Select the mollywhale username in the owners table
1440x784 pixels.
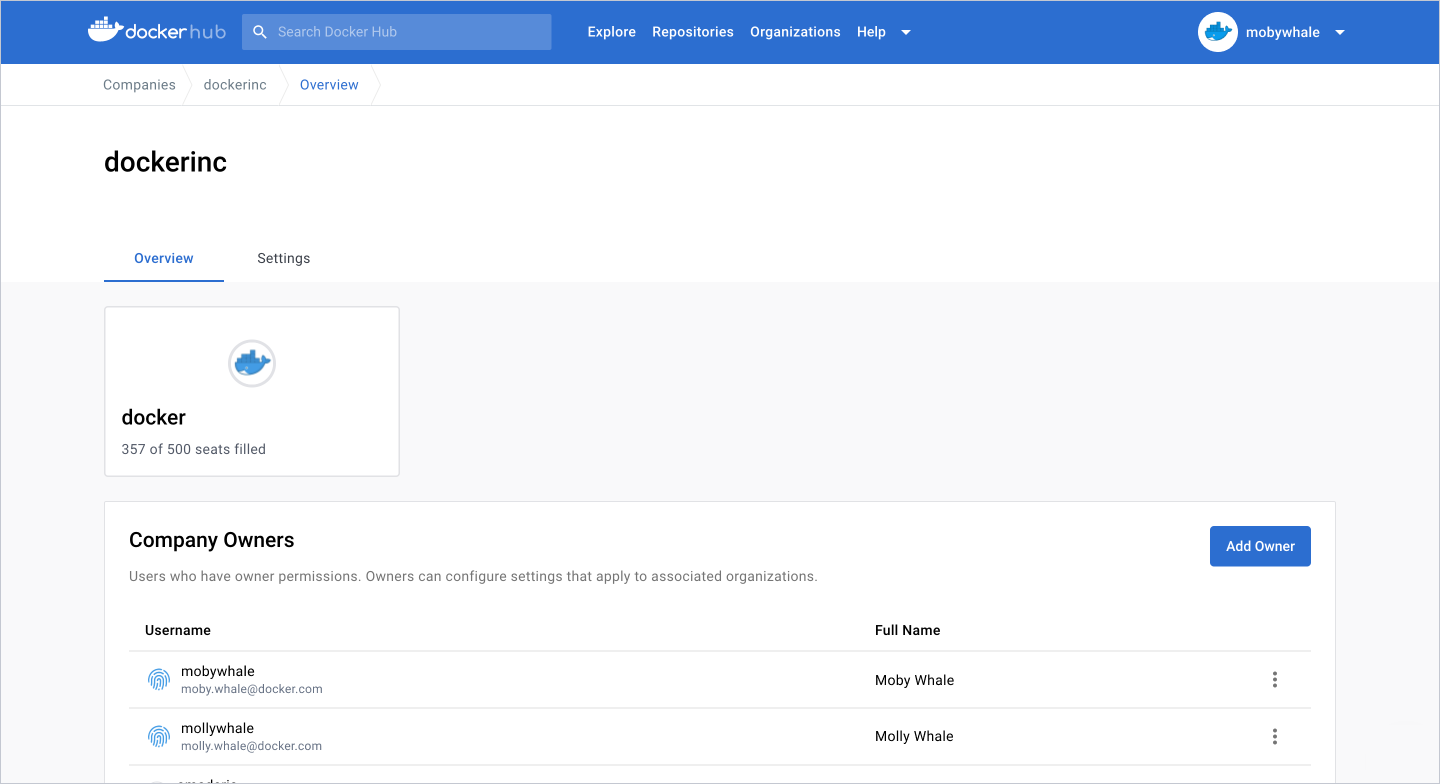click(x=218, y=728)
